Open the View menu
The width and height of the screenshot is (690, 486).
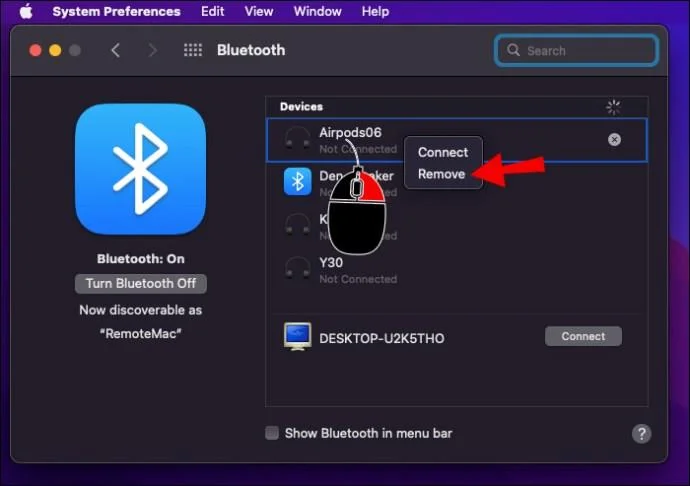tap(259, 11)
